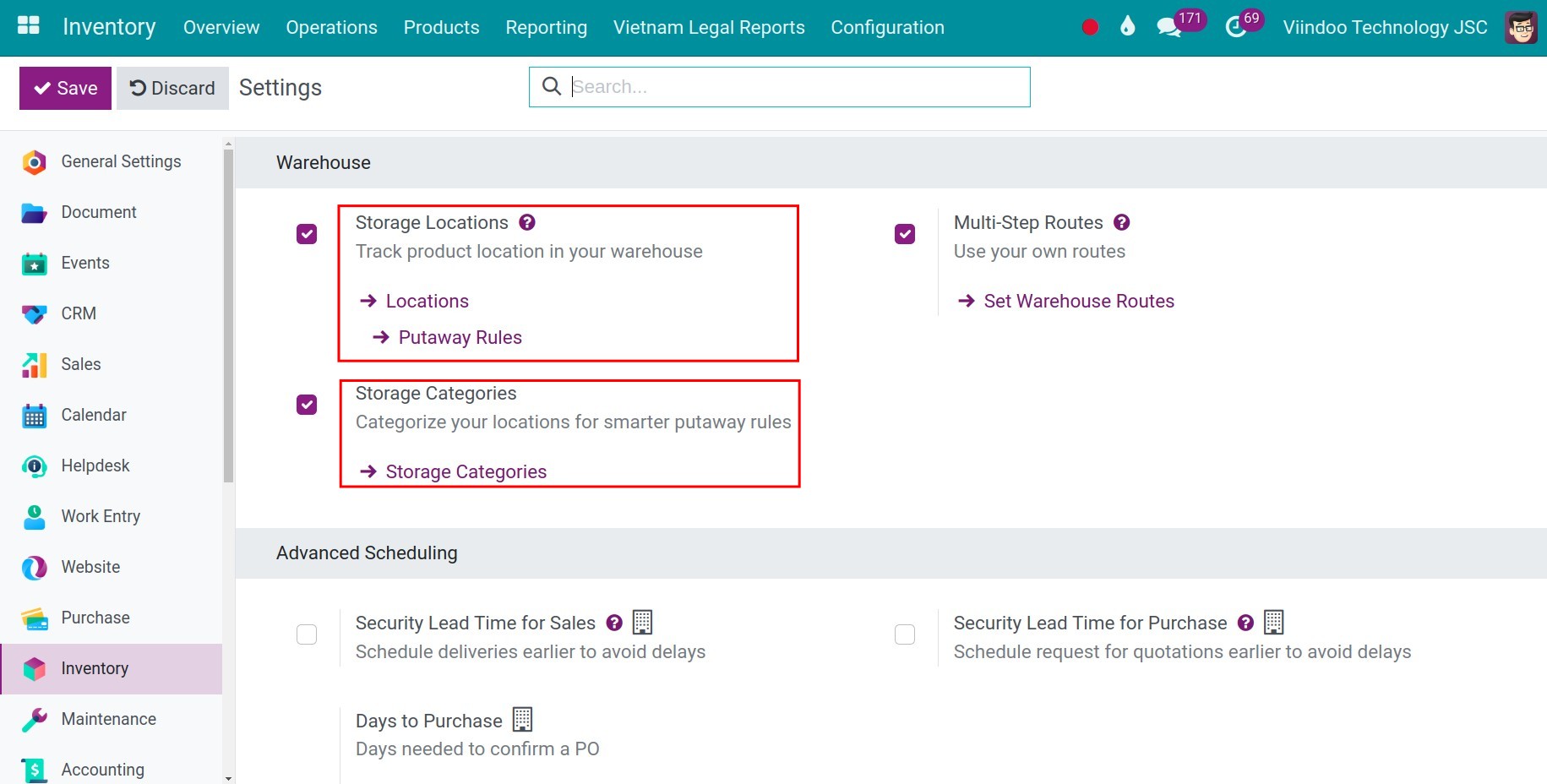Click the sidebar scrollbar down arrow
The width and height of the screenshot is (1547, 784).
[x=228, y=778]
